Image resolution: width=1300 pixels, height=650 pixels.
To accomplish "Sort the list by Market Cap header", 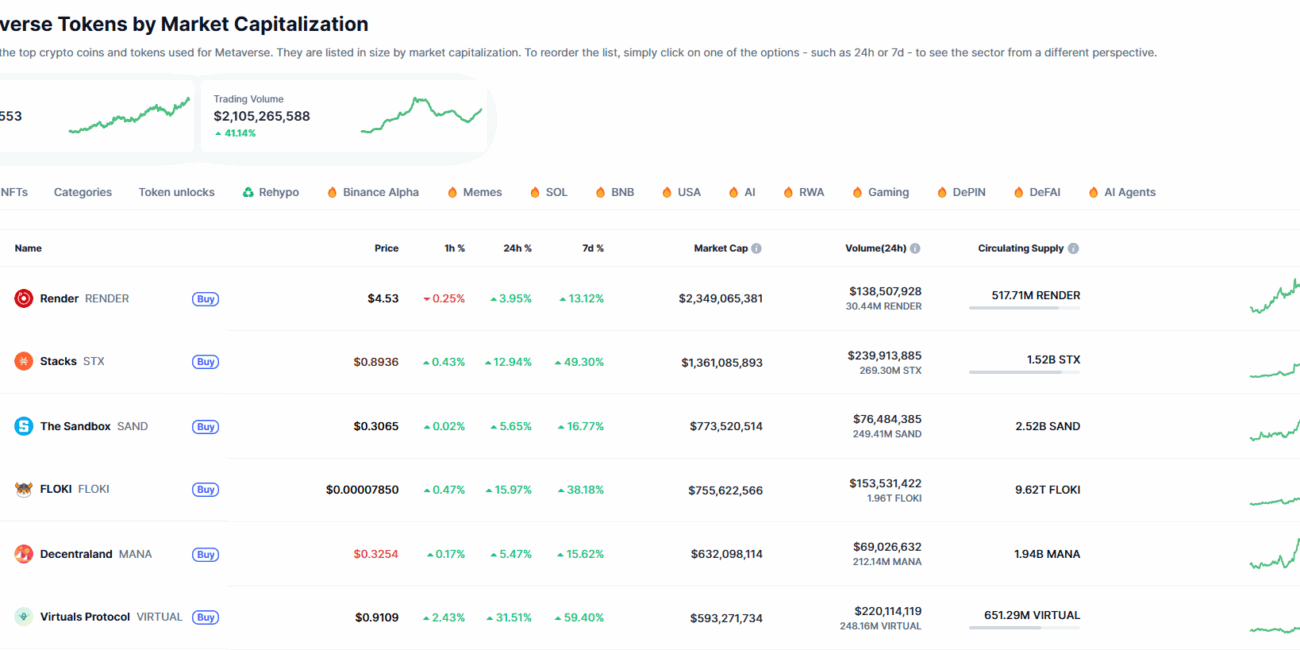I will tap(720, 248).
